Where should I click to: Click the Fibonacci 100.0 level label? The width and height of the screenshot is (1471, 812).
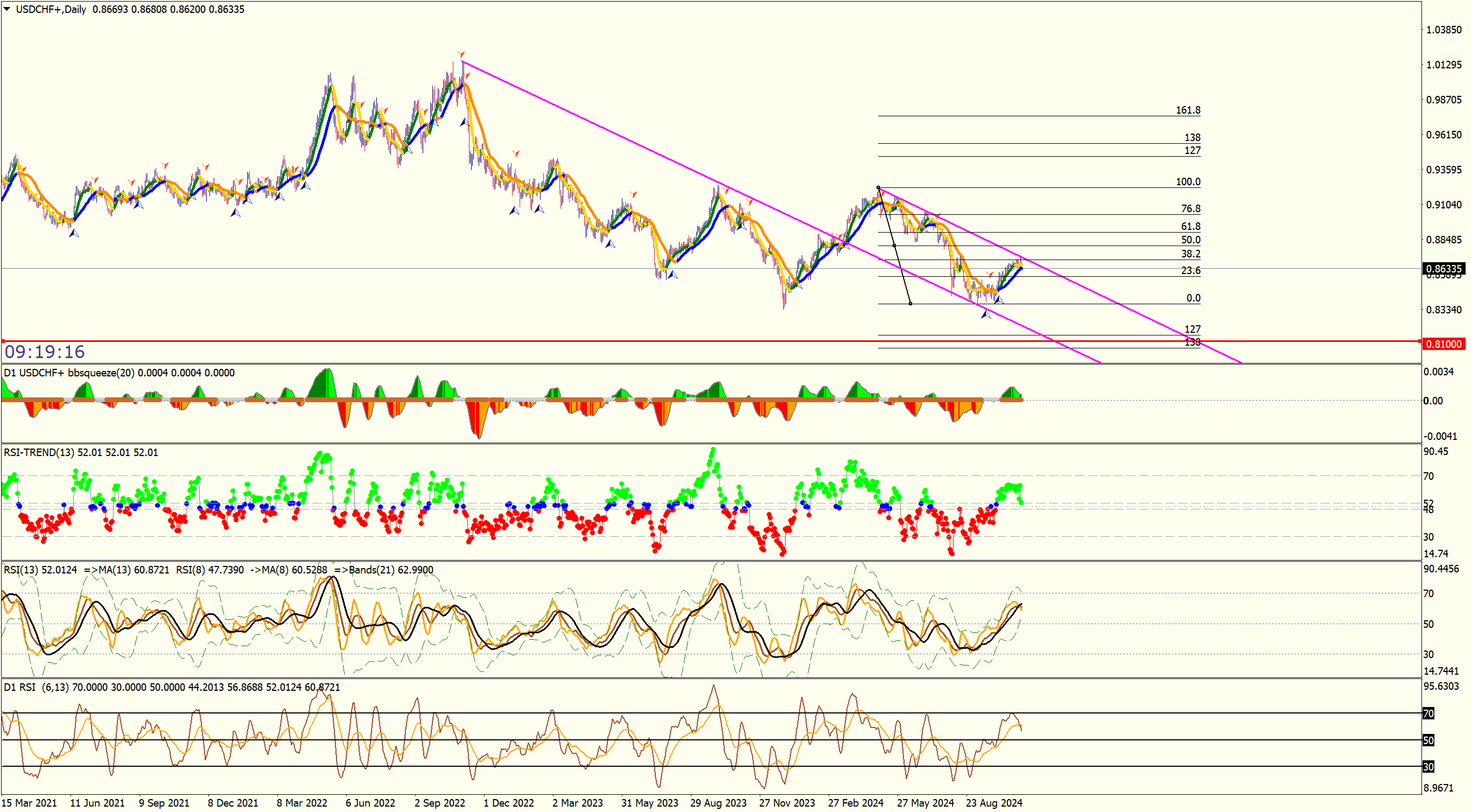coord(1188,181)
